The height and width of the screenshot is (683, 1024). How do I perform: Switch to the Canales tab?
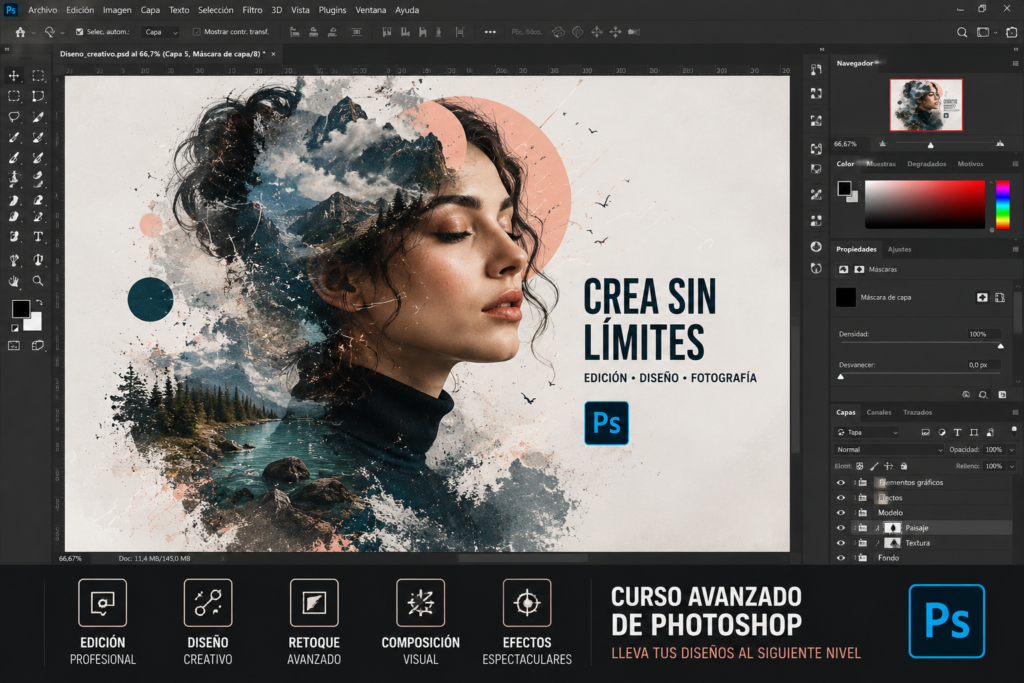click(878, 413)
